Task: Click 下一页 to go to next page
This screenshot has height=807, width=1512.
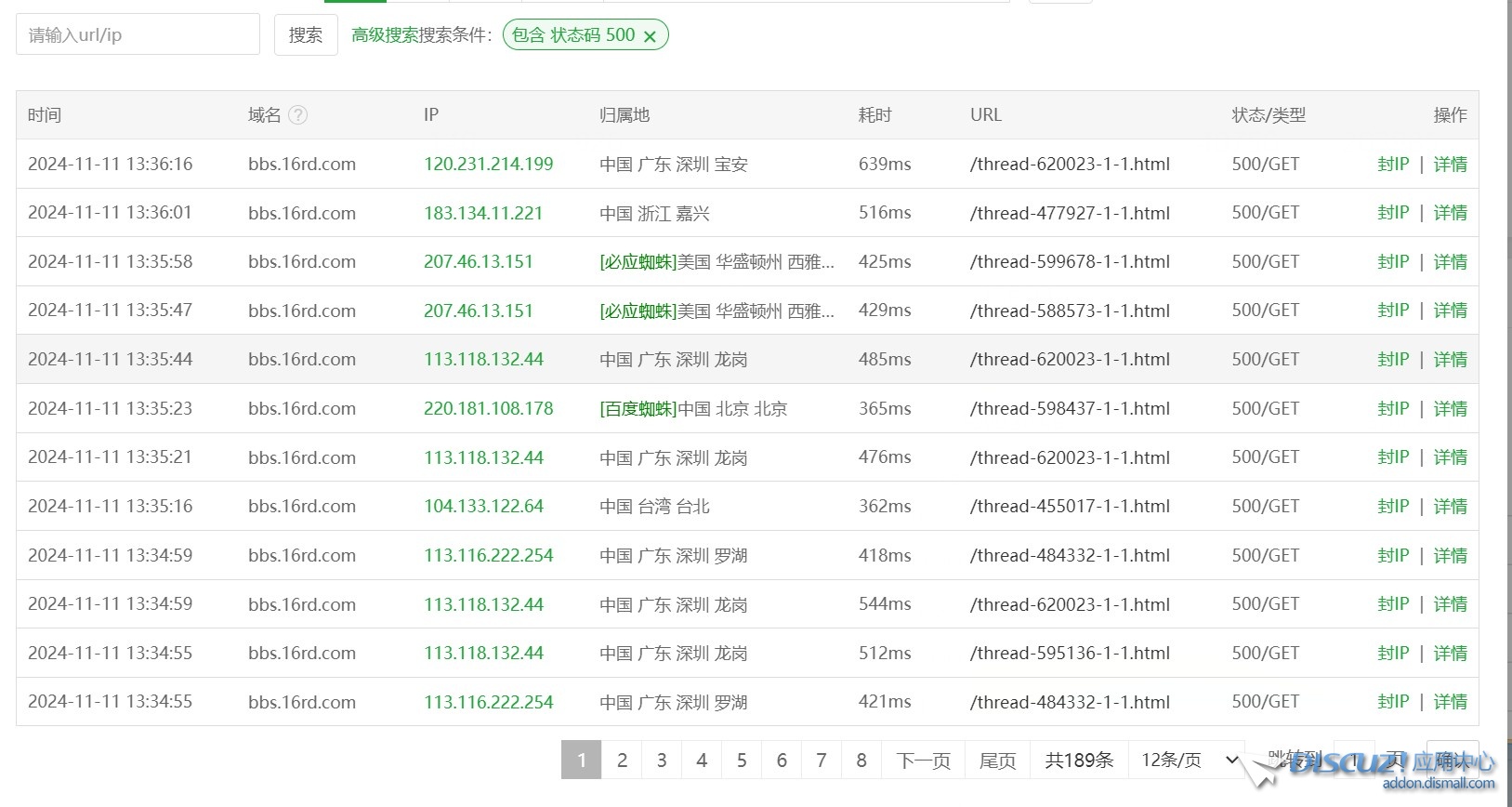Action: pyautogui.click(x=923, y=761)
